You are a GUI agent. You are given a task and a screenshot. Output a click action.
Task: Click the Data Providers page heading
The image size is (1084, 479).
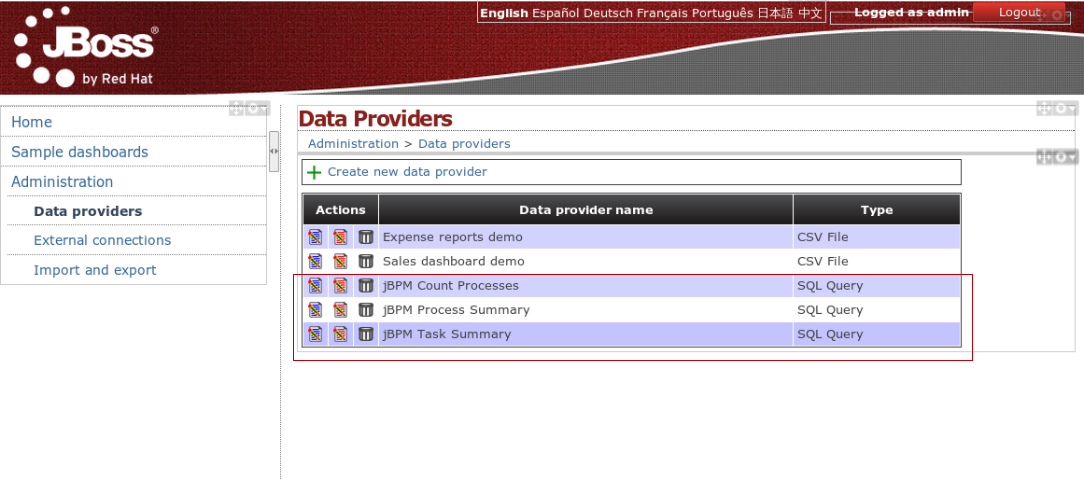[x=375, y=119]
